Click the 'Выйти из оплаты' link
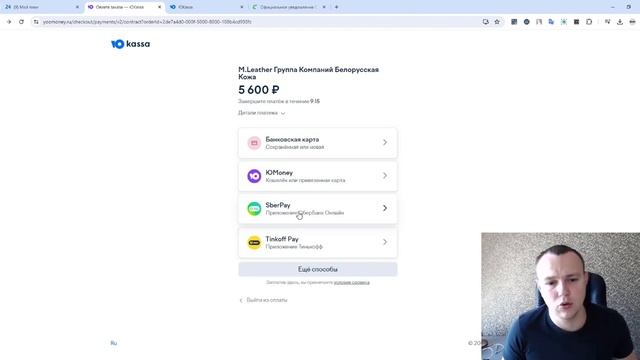640x360 pixels. point(263,300)
